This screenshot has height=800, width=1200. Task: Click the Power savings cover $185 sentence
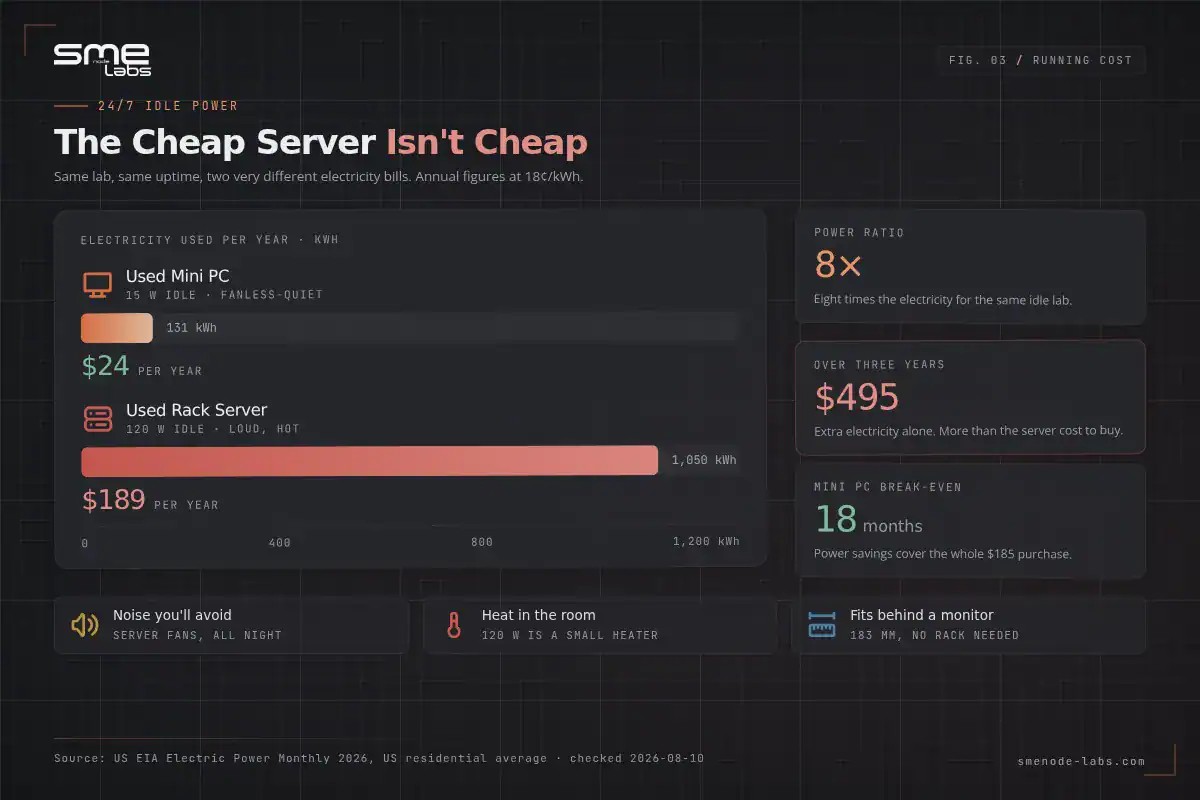coord(943,553)
